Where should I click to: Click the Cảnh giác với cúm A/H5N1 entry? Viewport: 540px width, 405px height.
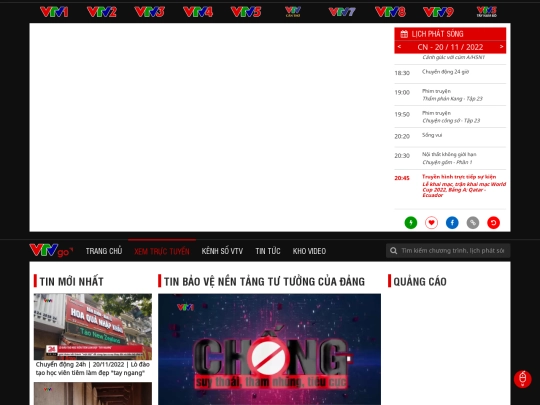click(x=454, y=57)
